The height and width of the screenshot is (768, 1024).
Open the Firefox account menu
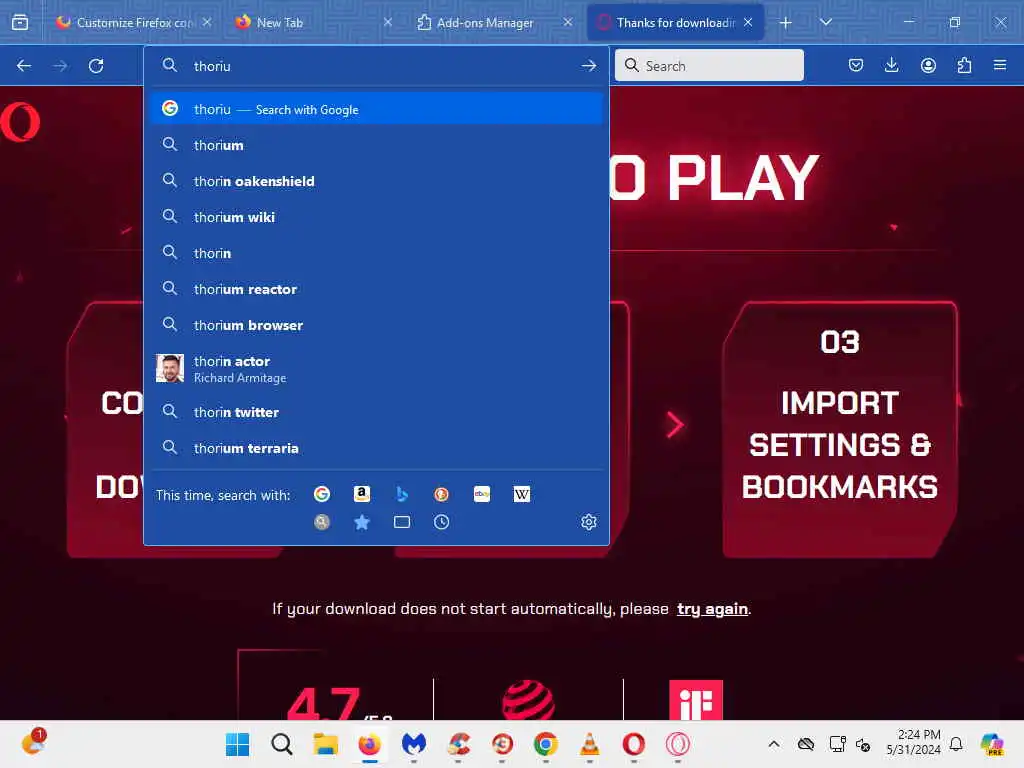(x=928, y=65)
